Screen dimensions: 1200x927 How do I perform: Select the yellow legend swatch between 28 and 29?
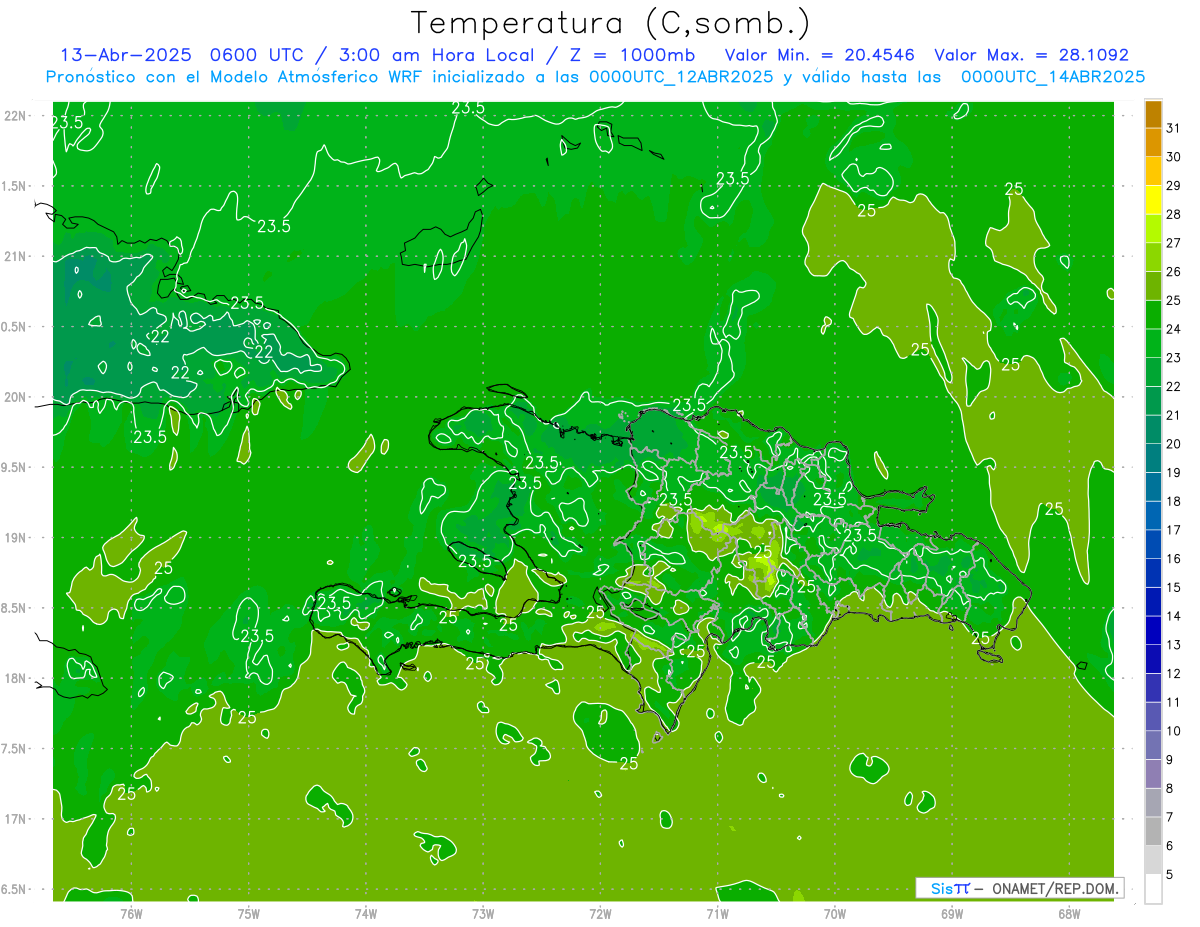1153,200
